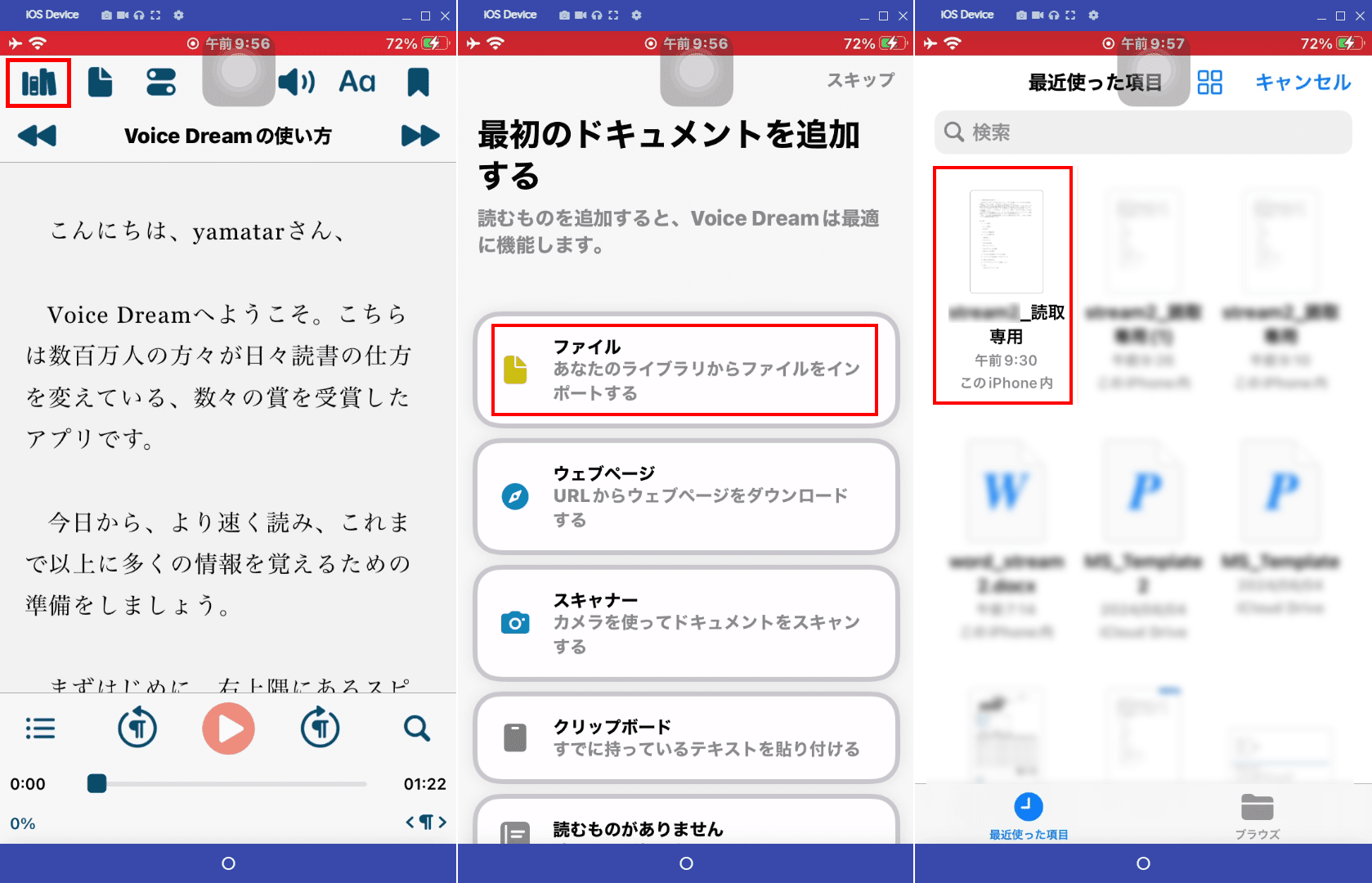Tap the キャンセル cancel link
The height and width of the screenshot is (883, 1372).
pyautogui.click(x=1303, y=83)
